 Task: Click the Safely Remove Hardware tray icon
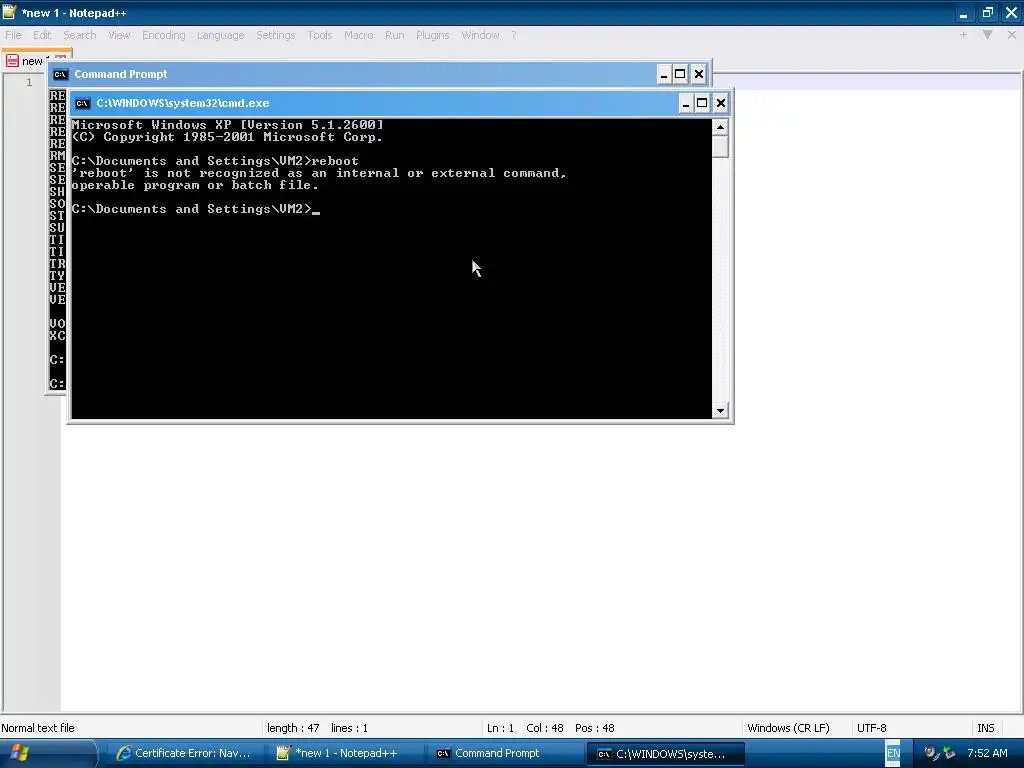tap(949, 754)
